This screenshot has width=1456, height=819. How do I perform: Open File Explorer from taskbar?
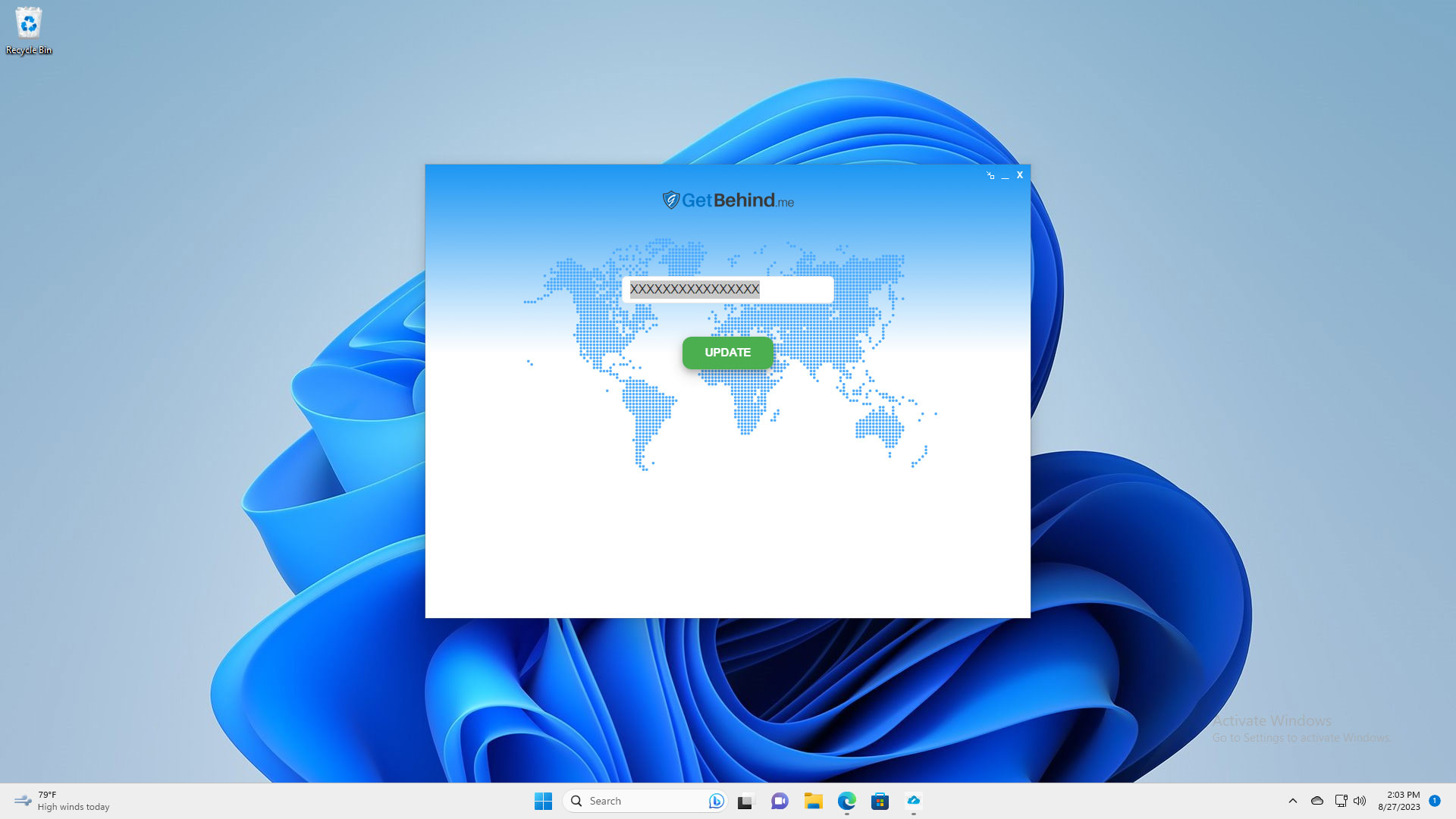point(813,801)
